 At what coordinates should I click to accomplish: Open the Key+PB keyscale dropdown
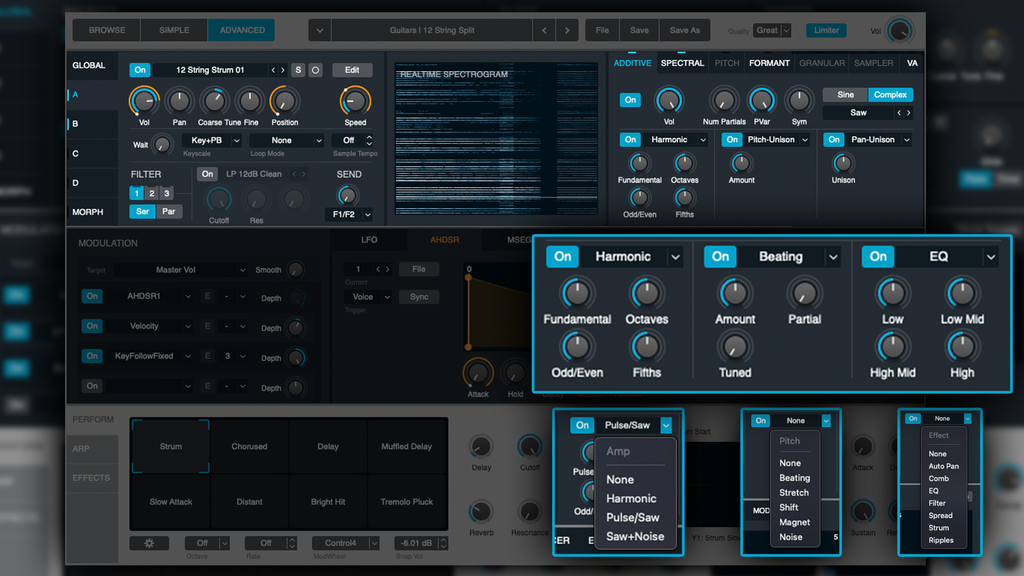[210, 140]
